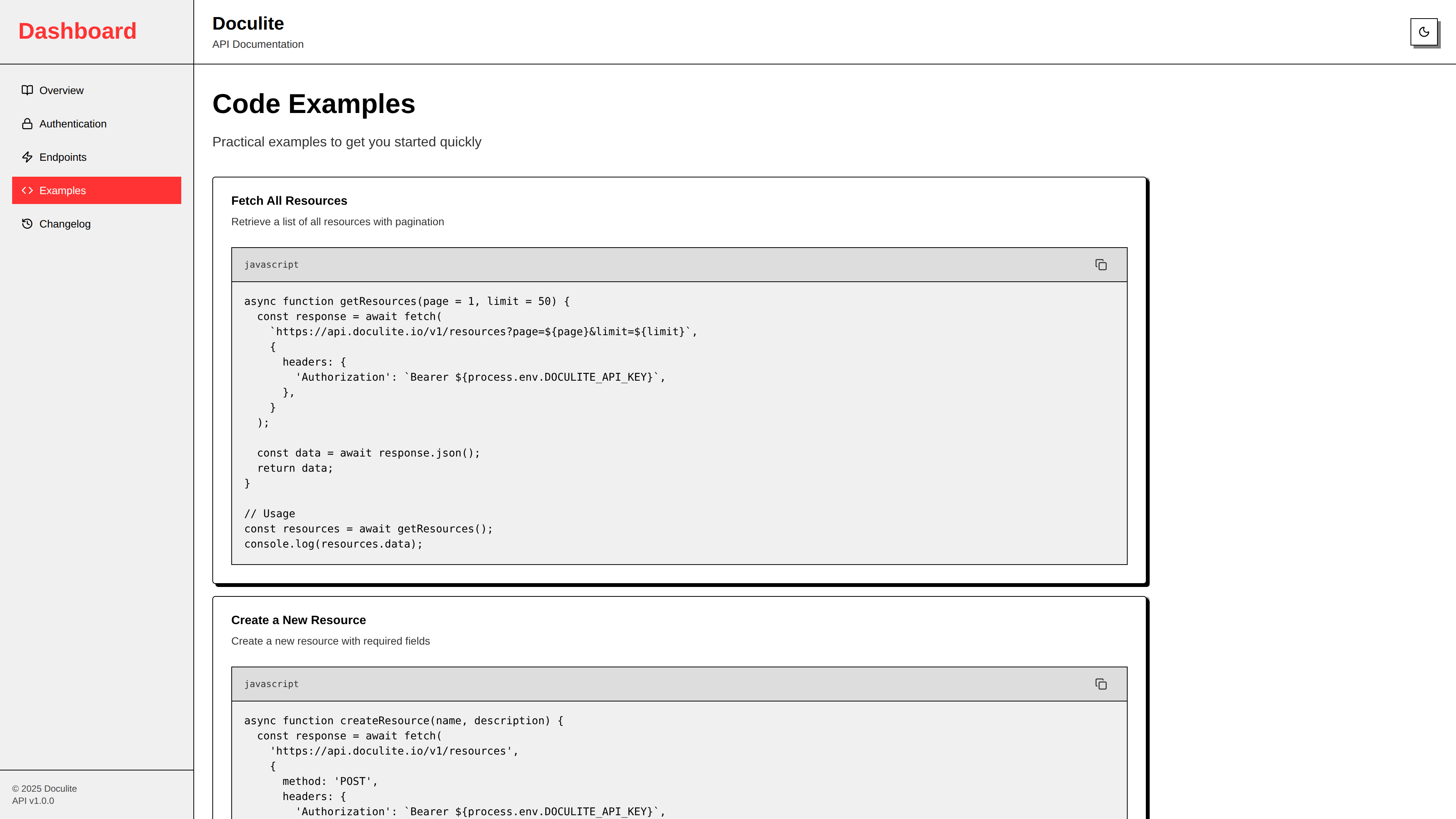Navigate to the Endpoints page
This screenshot has width=1456, height=819.
point(63,157)
